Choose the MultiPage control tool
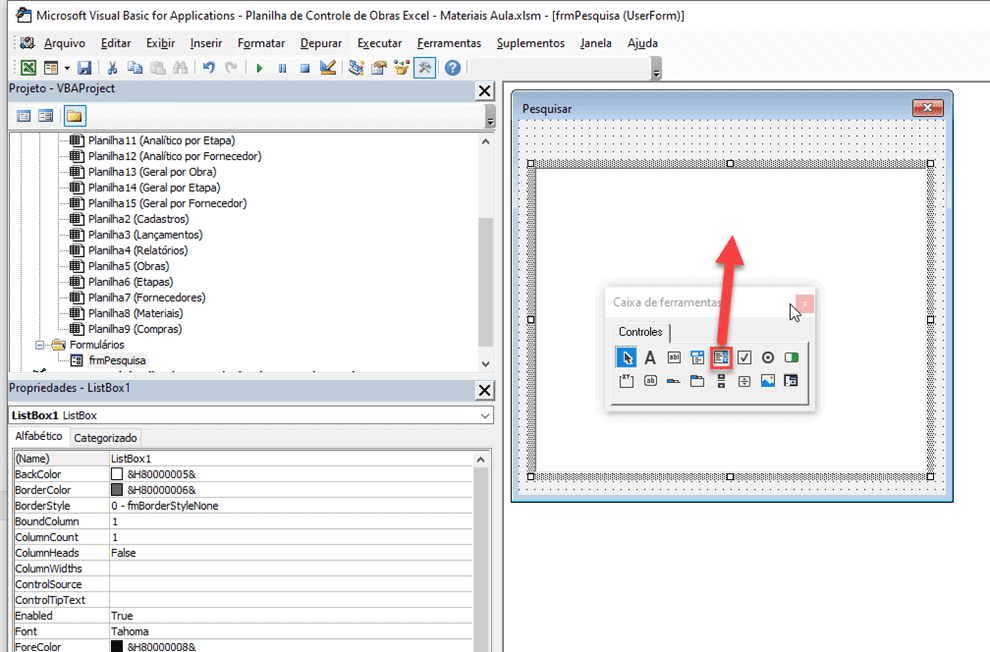The image size is (990, 652). coord(697,381)
